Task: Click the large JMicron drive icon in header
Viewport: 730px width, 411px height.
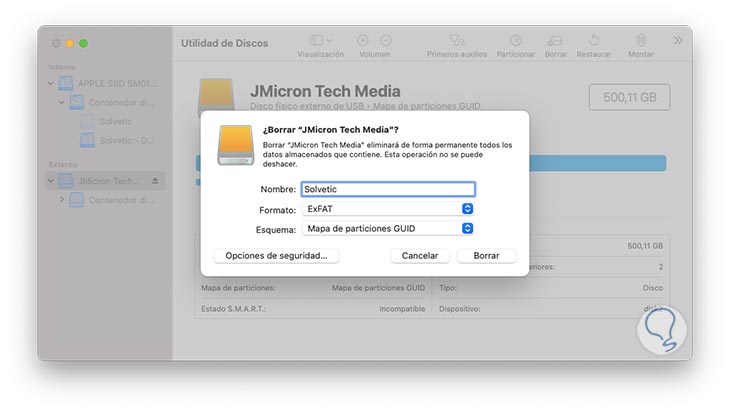Action: (x=216, y=96)
